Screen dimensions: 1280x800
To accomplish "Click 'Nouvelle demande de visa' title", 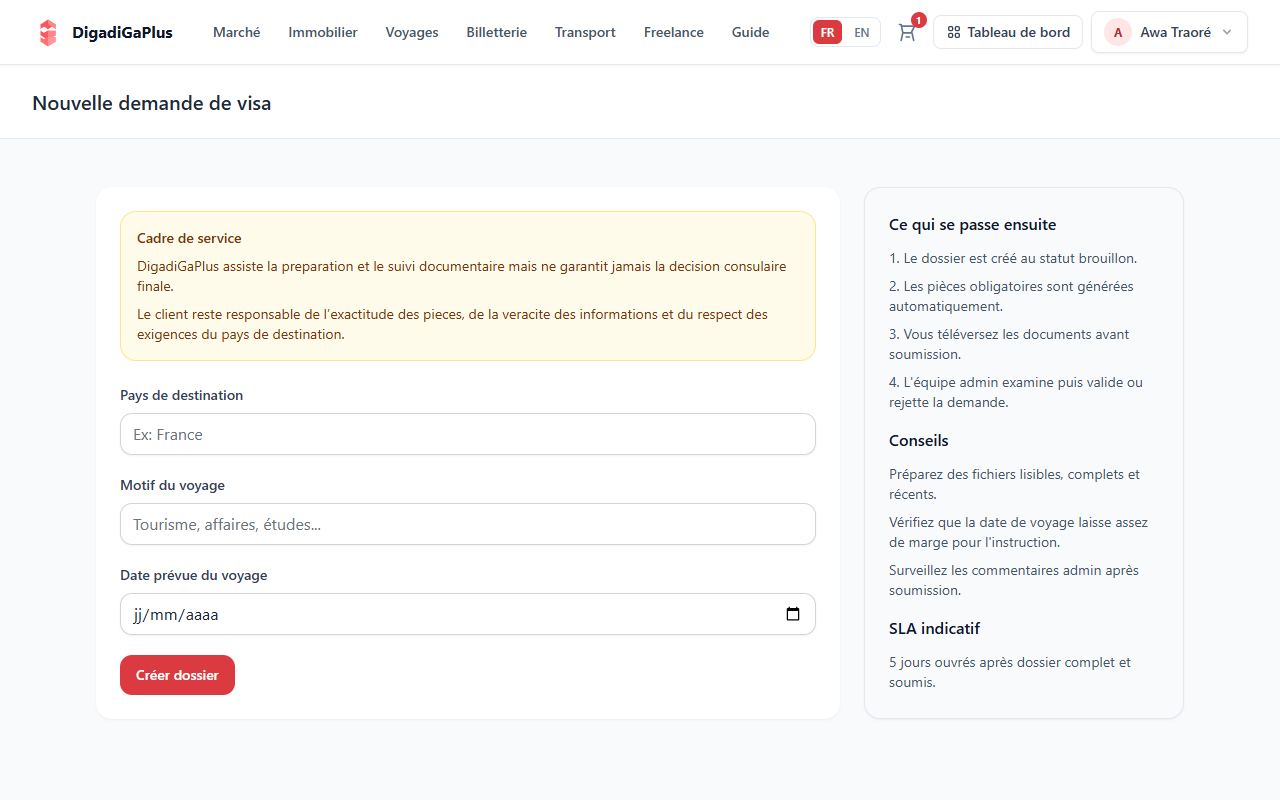I will [x=152, y=103].
